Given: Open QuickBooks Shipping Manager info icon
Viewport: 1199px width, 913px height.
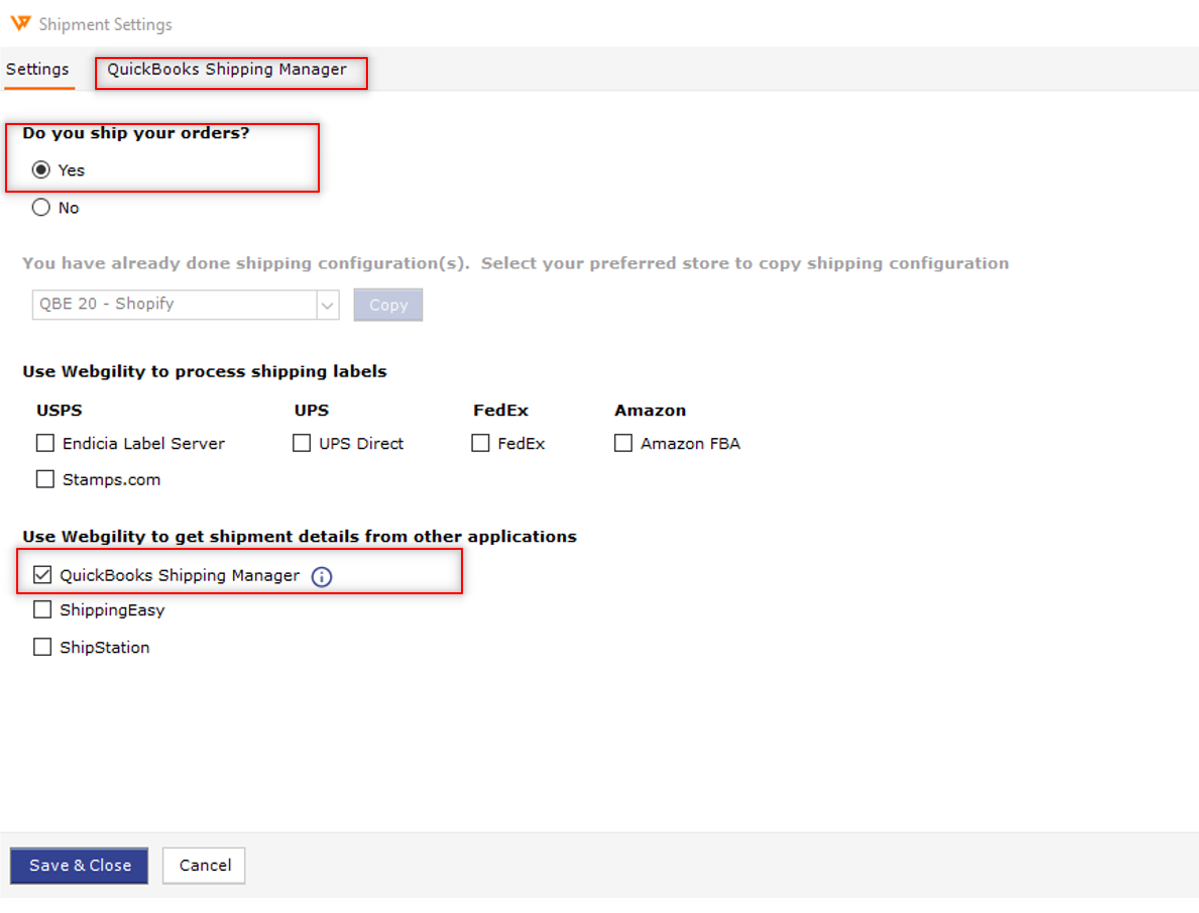Looking at the screenshot, I should point(322,577).
